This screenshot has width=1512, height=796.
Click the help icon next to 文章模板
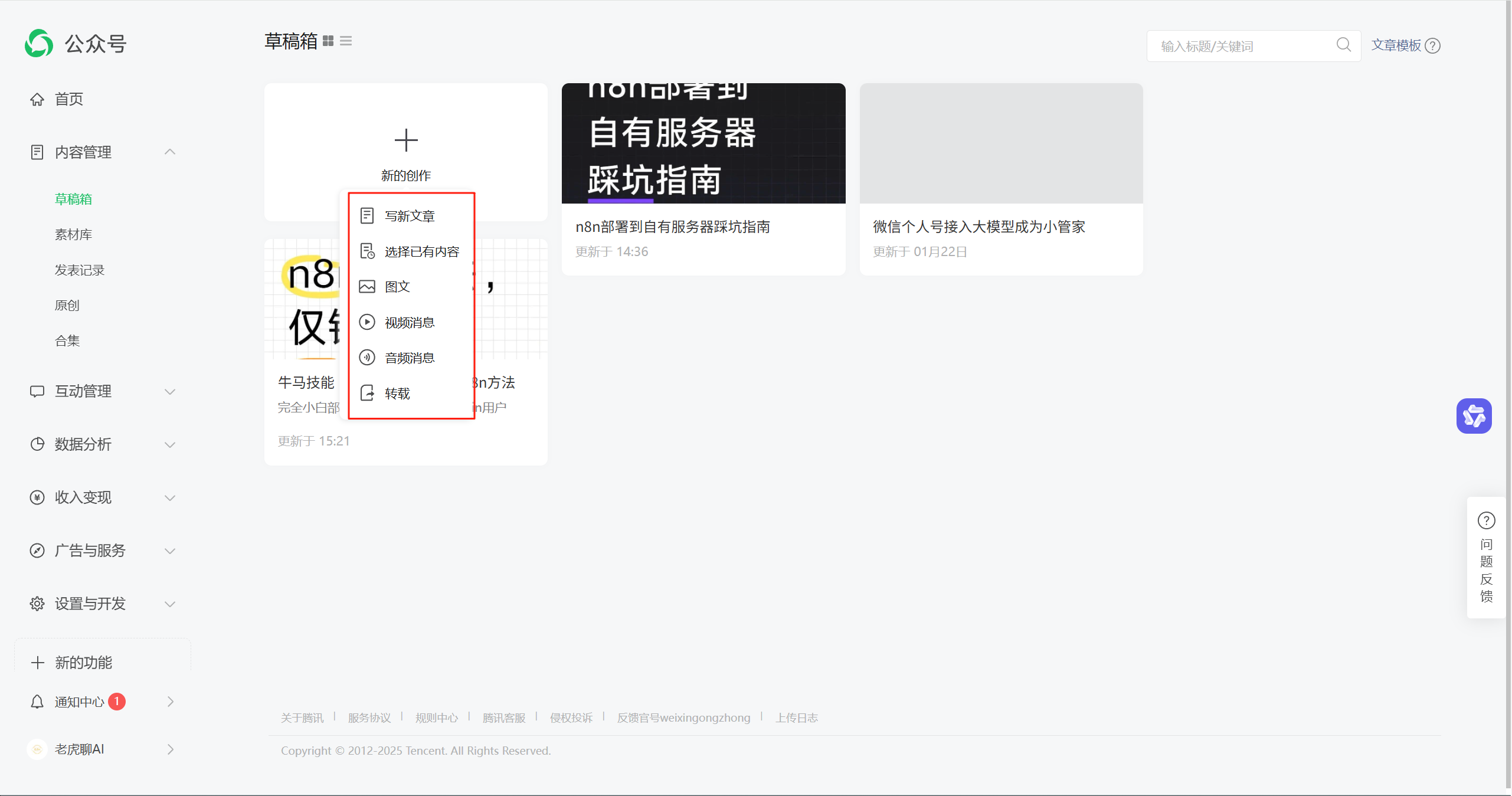point(1433,45)
